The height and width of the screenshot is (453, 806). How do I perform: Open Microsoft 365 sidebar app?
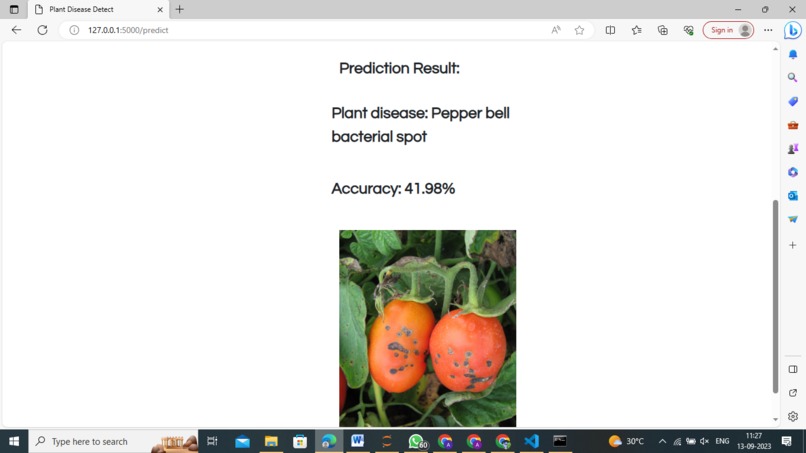tap(793, 172)
